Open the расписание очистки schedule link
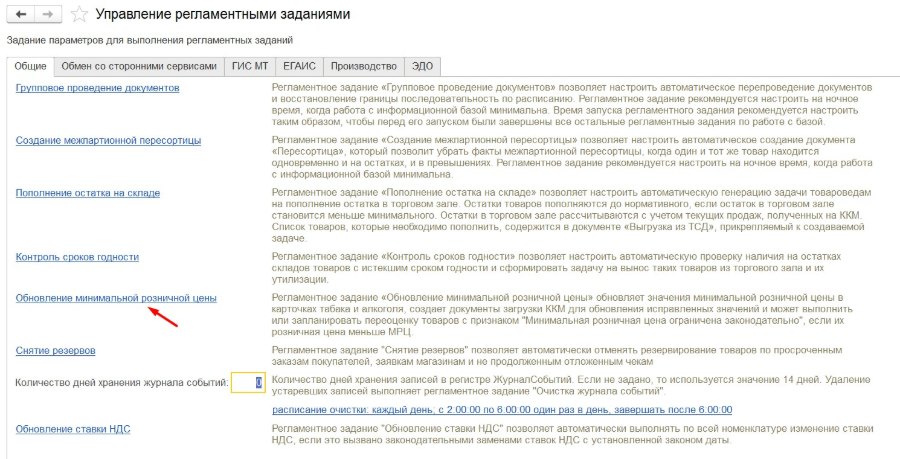 pyautogui.click(x=502, y=410)
